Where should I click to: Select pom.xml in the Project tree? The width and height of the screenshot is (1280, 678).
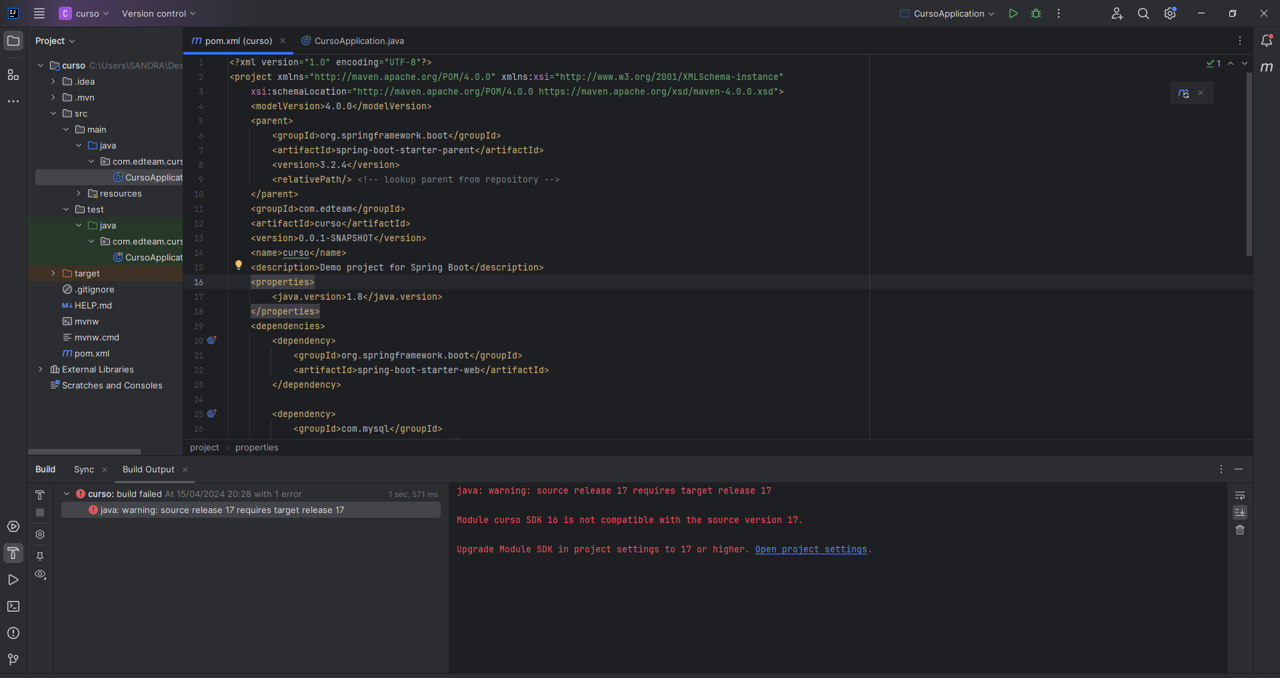91,353
